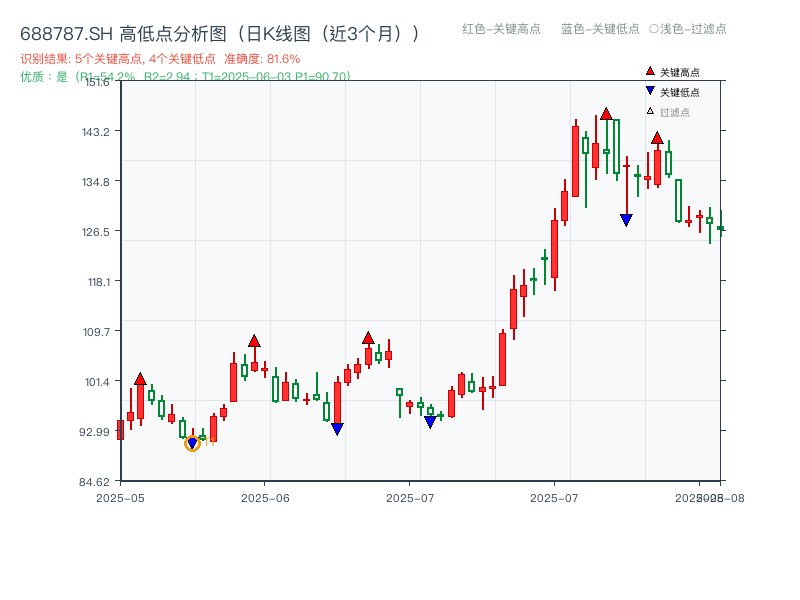Click the red triangle above the highest peak
The image size is (800, 600).
click(606, 114)
